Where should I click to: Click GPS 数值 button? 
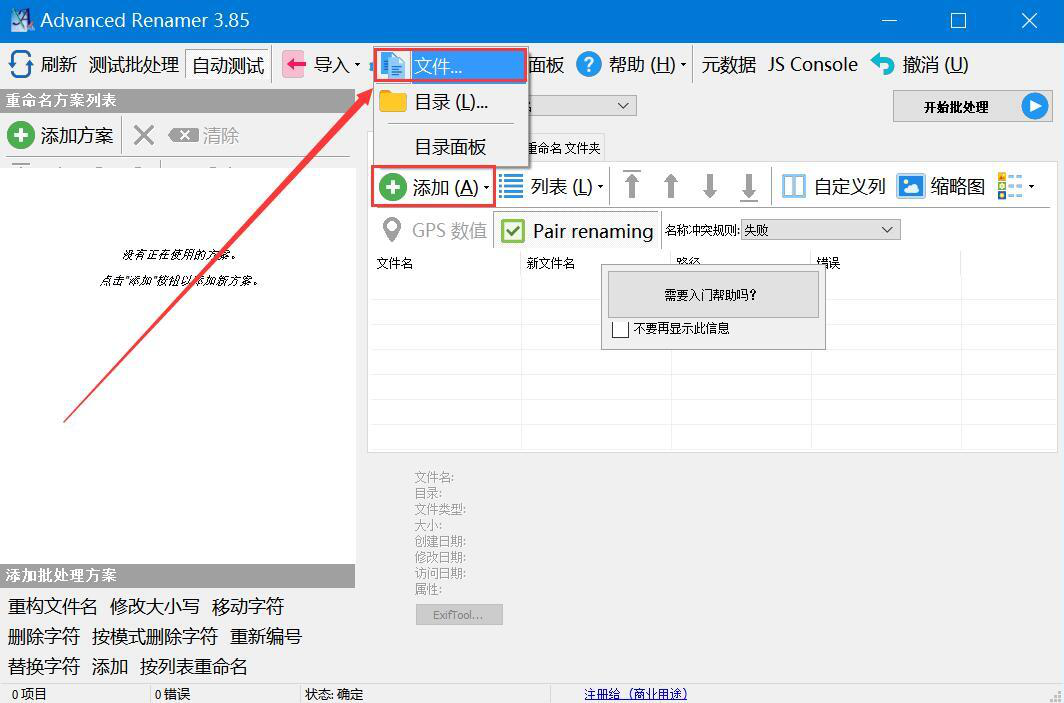click(x=434, y=230)
